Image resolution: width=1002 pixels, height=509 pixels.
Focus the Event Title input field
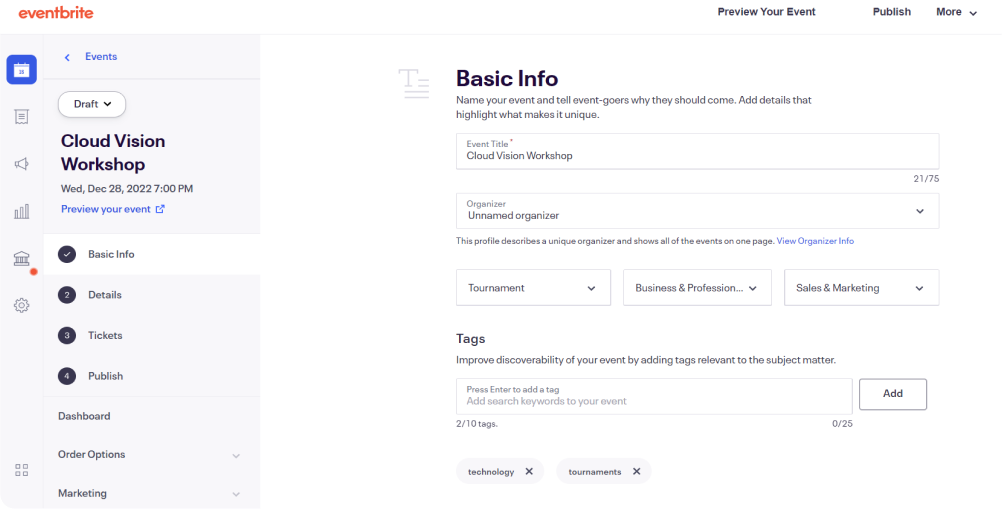697,151
